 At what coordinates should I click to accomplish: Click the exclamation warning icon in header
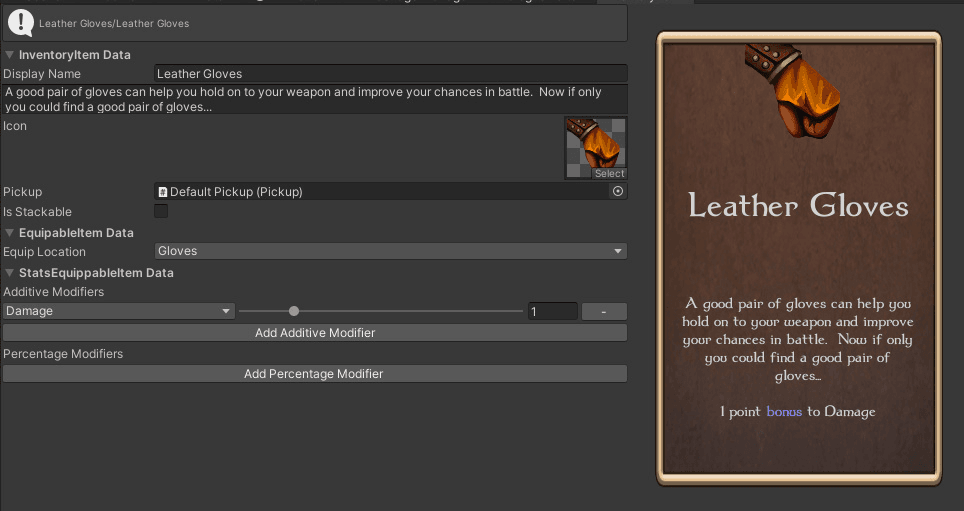pyautogui.click(x=21, y=22)
